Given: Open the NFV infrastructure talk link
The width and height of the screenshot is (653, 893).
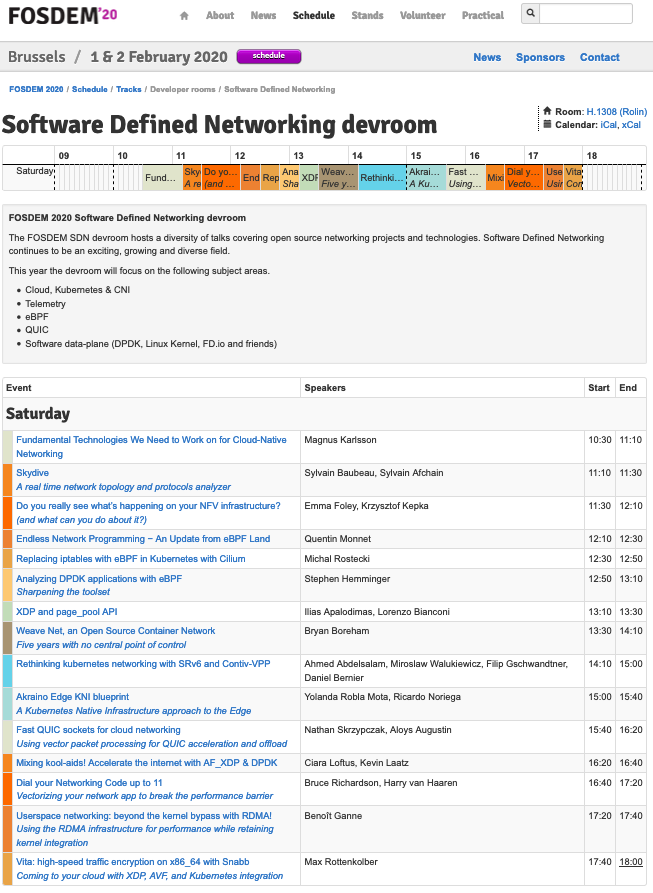Looking at the screenshot, I should [x=148, y=506].
